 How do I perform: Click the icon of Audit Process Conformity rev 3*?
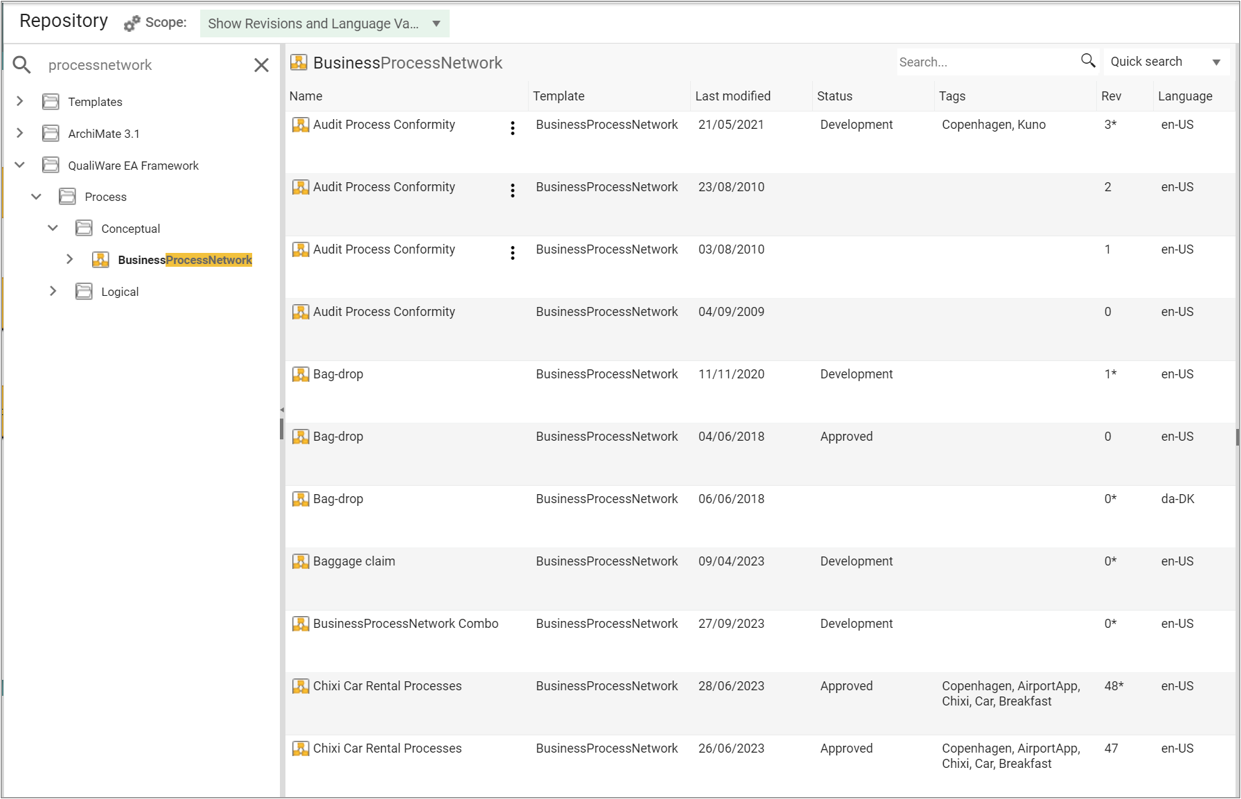tap(300, 125)
